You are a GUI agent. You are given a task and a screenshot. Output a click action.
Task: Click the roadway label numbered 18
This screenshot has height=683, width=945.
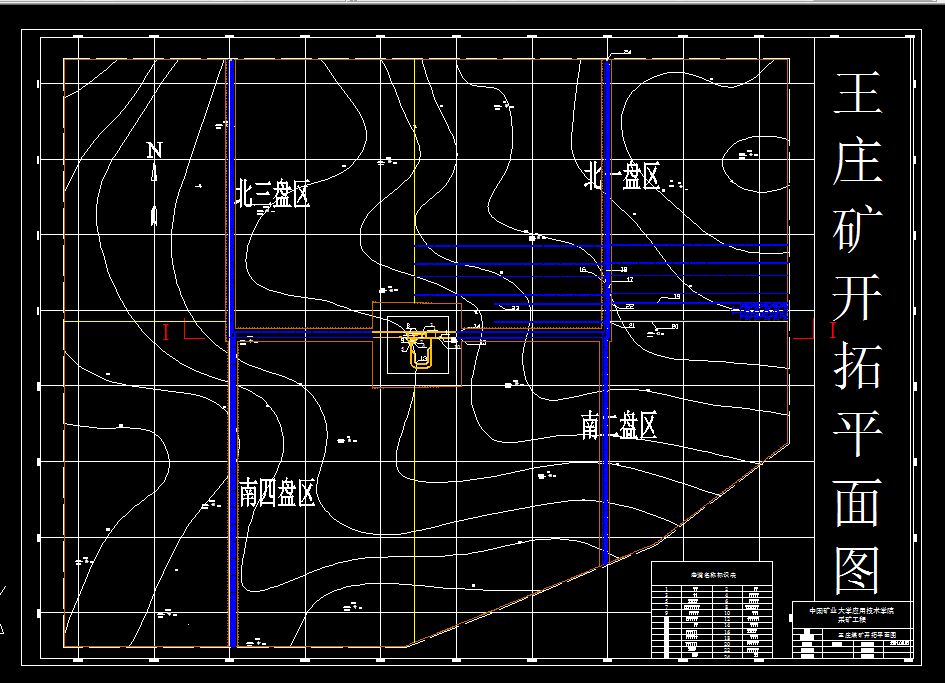pyautogui.click(x=623, y=269)
